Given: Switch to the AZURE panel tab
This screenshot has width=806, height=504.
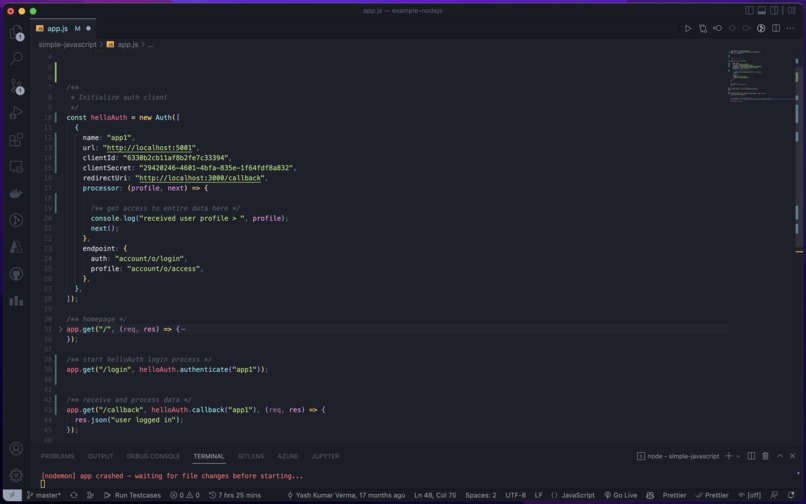Looking at the screenshot, I should [x=288, y=456].
